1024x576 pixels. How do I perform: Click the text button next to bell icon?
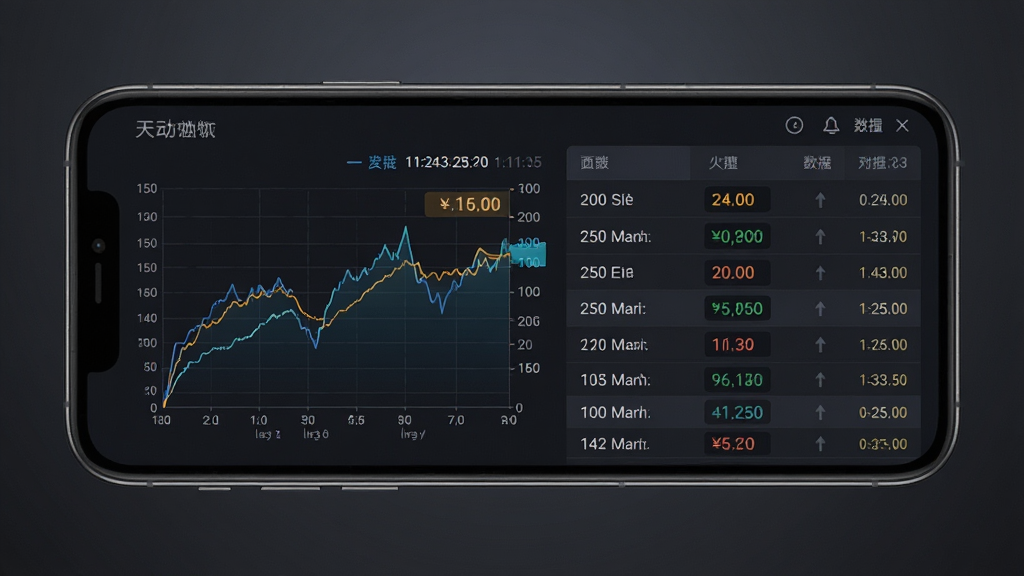tap(868, 125)
